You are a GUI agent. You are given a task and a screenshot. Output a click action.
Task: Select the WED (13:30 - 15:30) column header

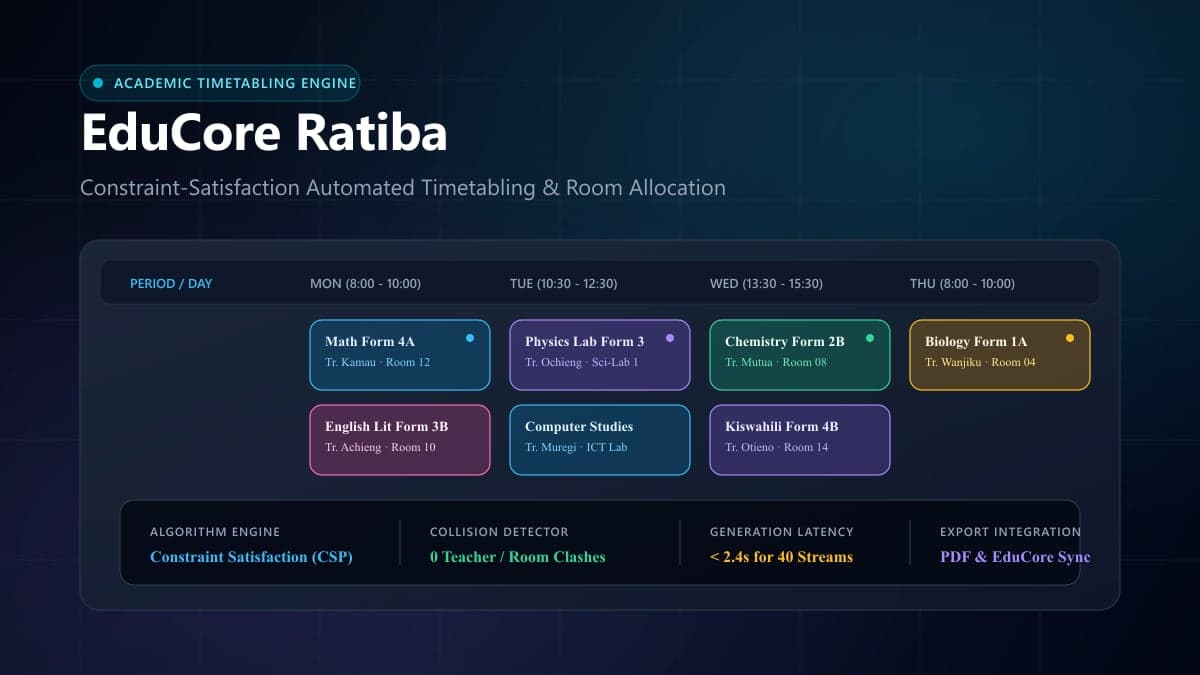point(766,284)
